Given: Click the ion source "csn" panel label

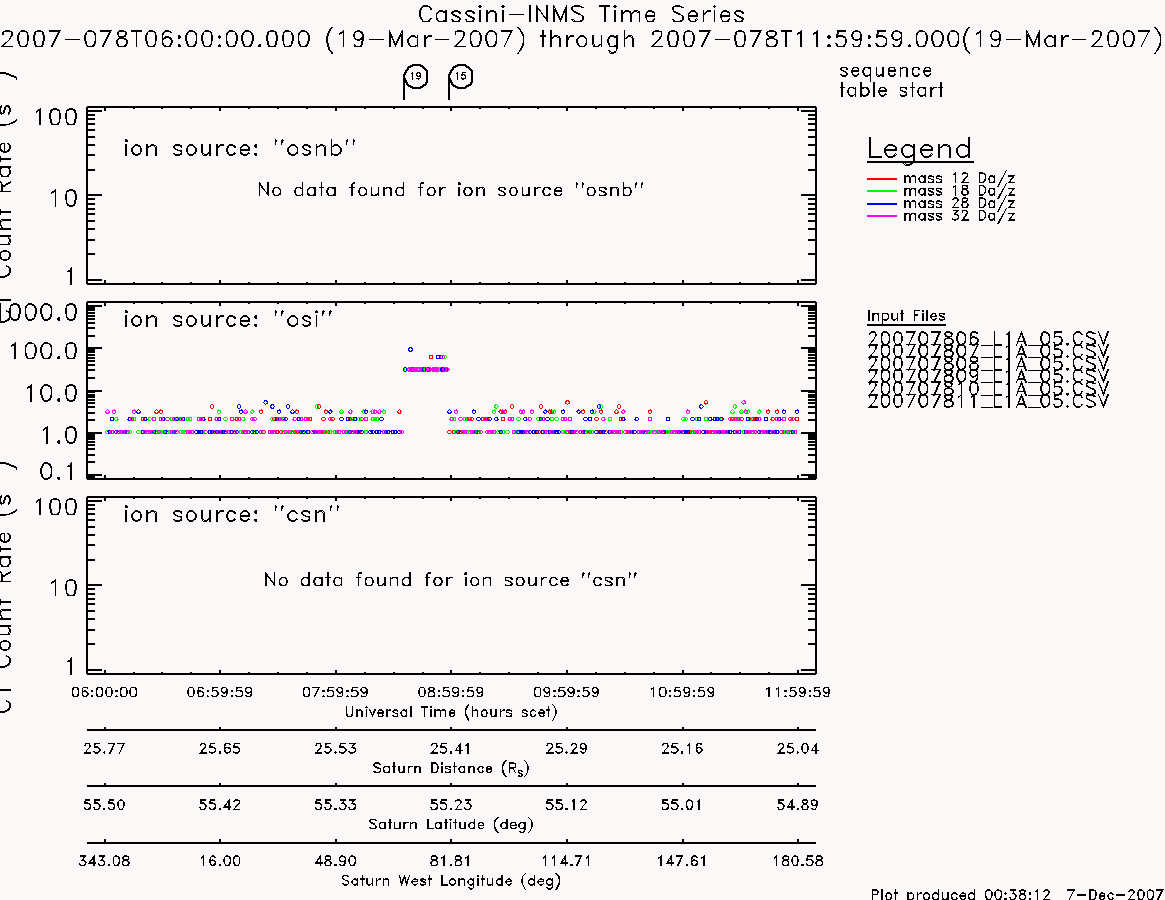Looking at the screenshot, I should pos(231,514).
